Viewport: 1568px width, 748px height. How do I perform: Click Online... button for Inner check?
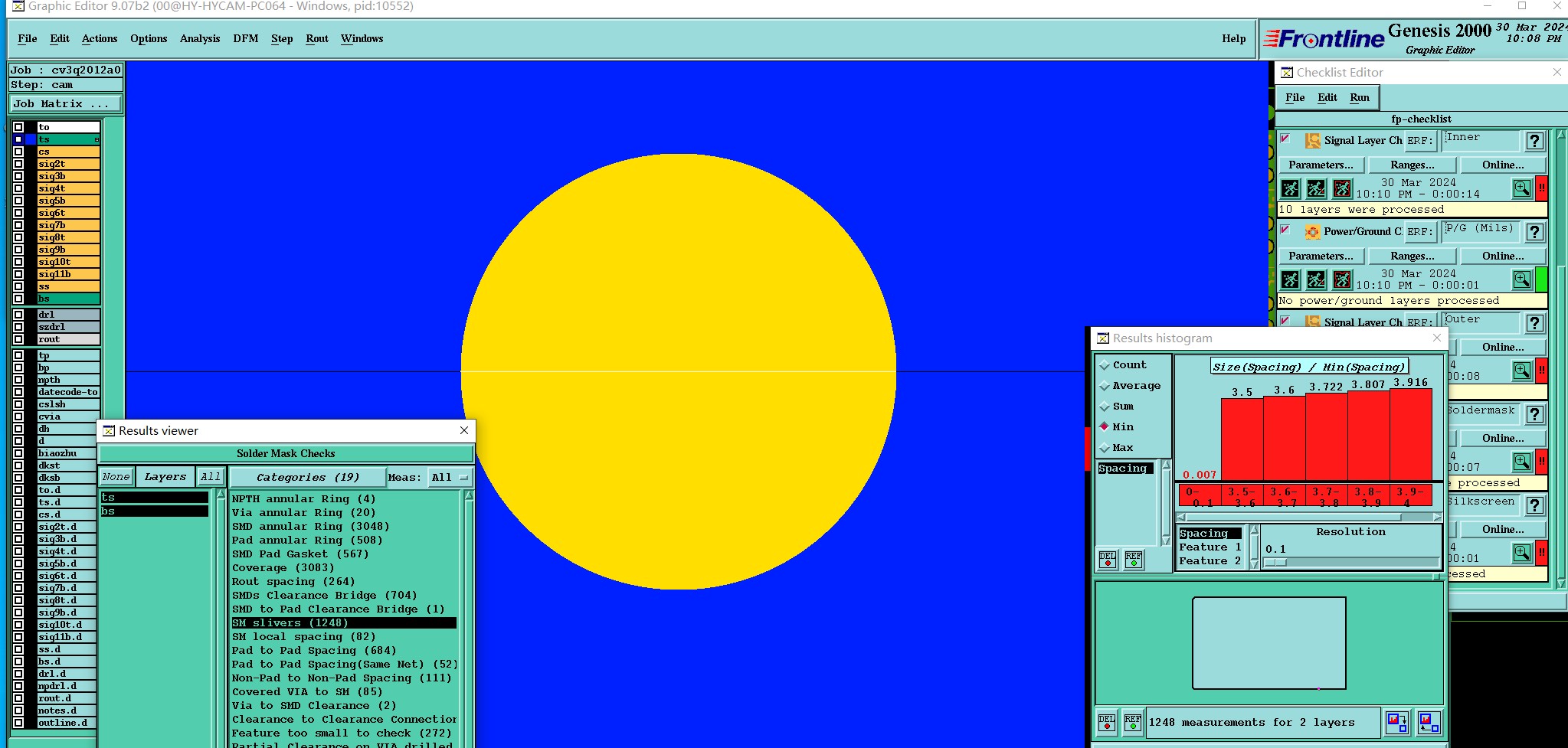pos(1503,165)
